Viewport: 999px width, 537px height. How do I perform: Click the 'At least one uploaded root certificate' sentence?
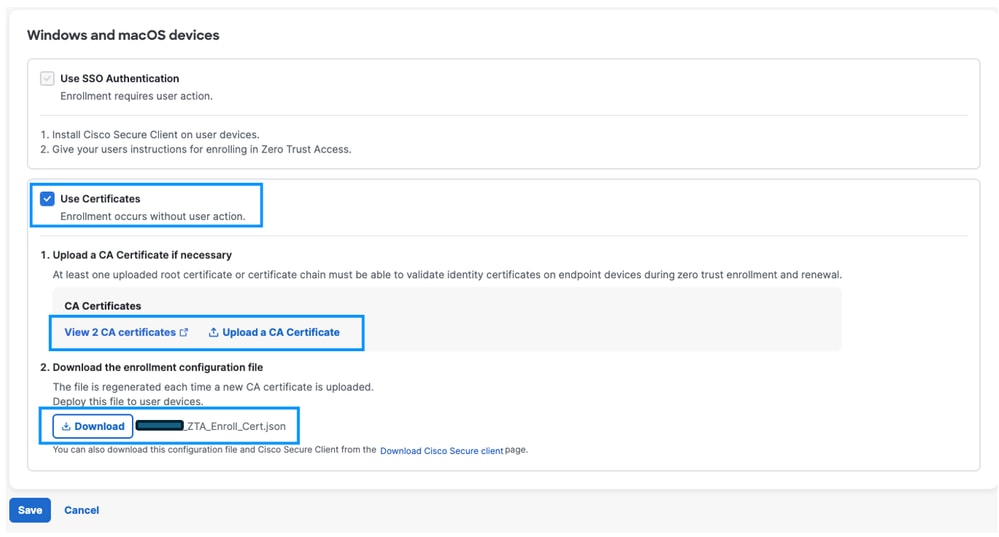tap(447, 275)
